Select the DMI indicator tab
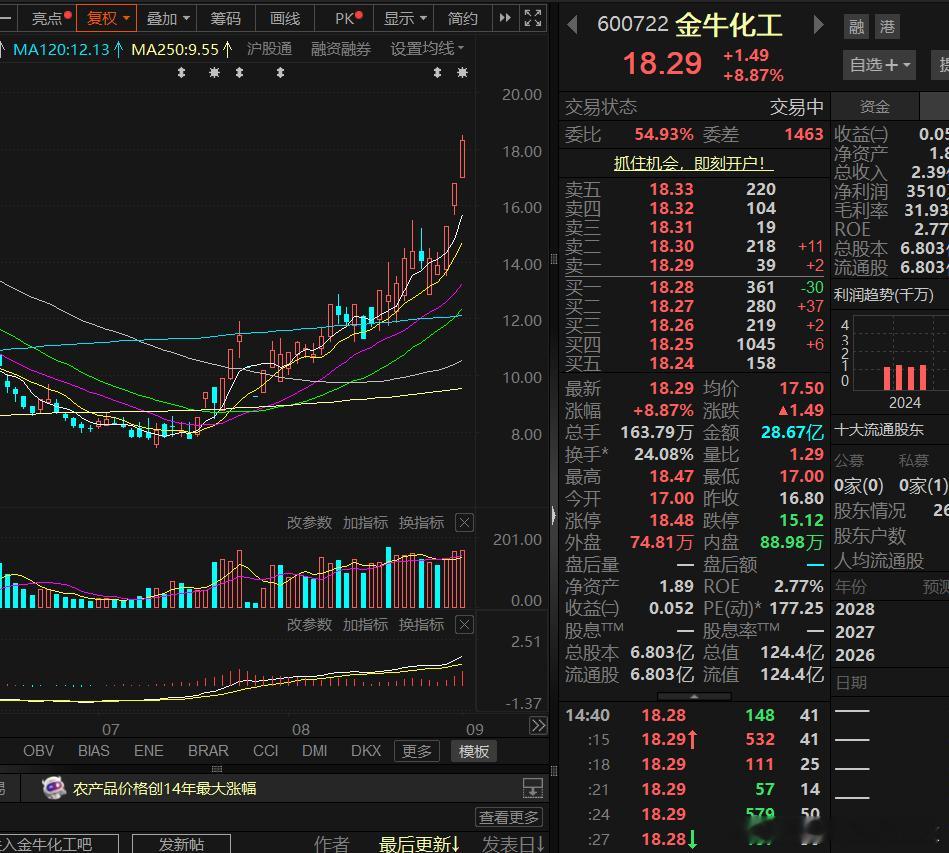The image size is (949, 853). [x=315, y=751]
